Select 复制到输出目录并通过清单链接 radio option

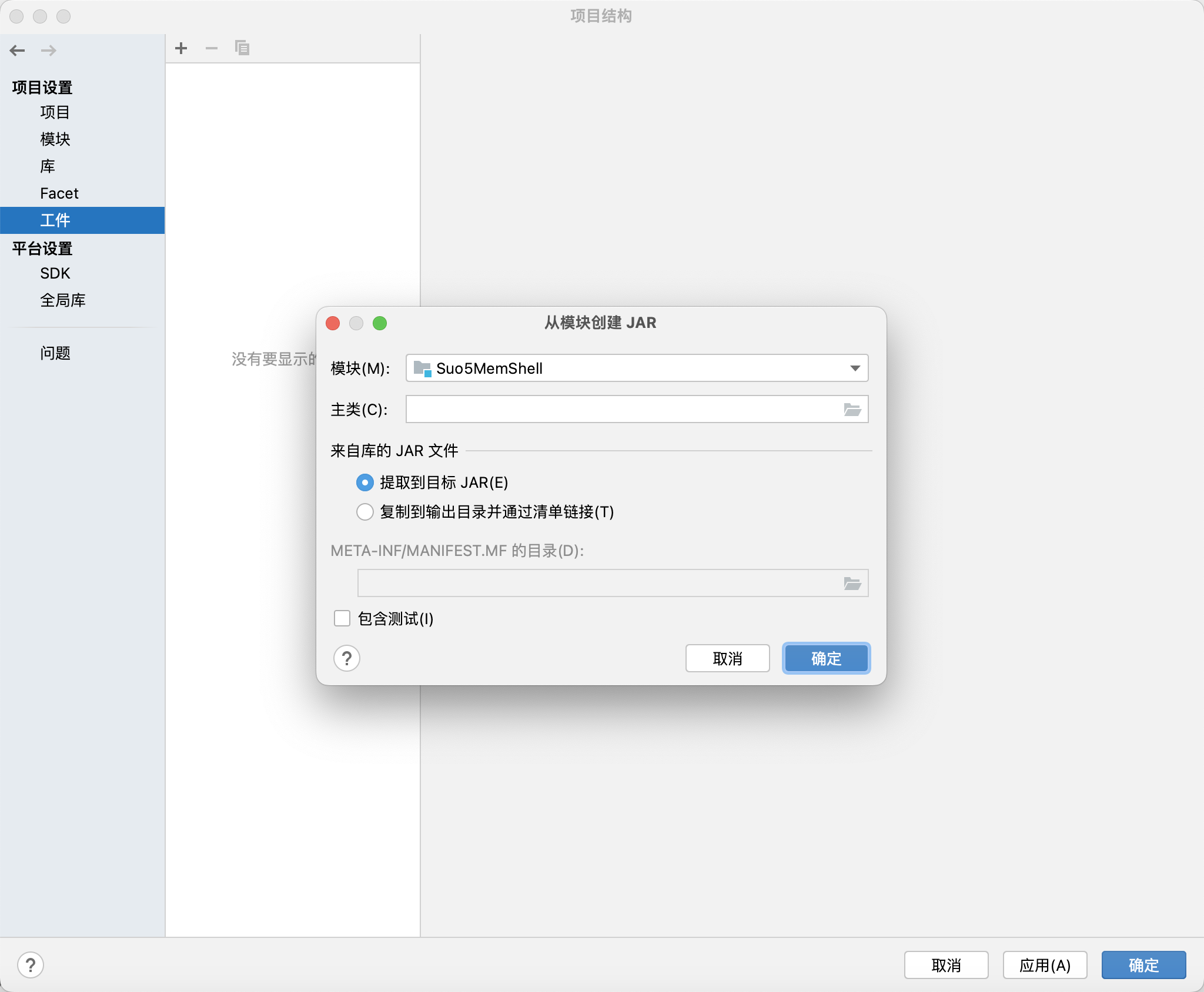click(365, 512)
